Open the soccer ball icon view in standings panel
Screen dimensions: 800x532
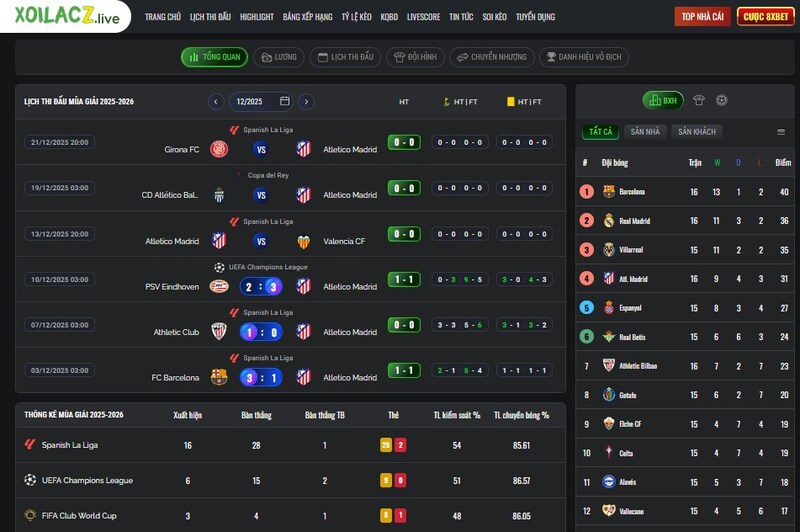point(721,100)
